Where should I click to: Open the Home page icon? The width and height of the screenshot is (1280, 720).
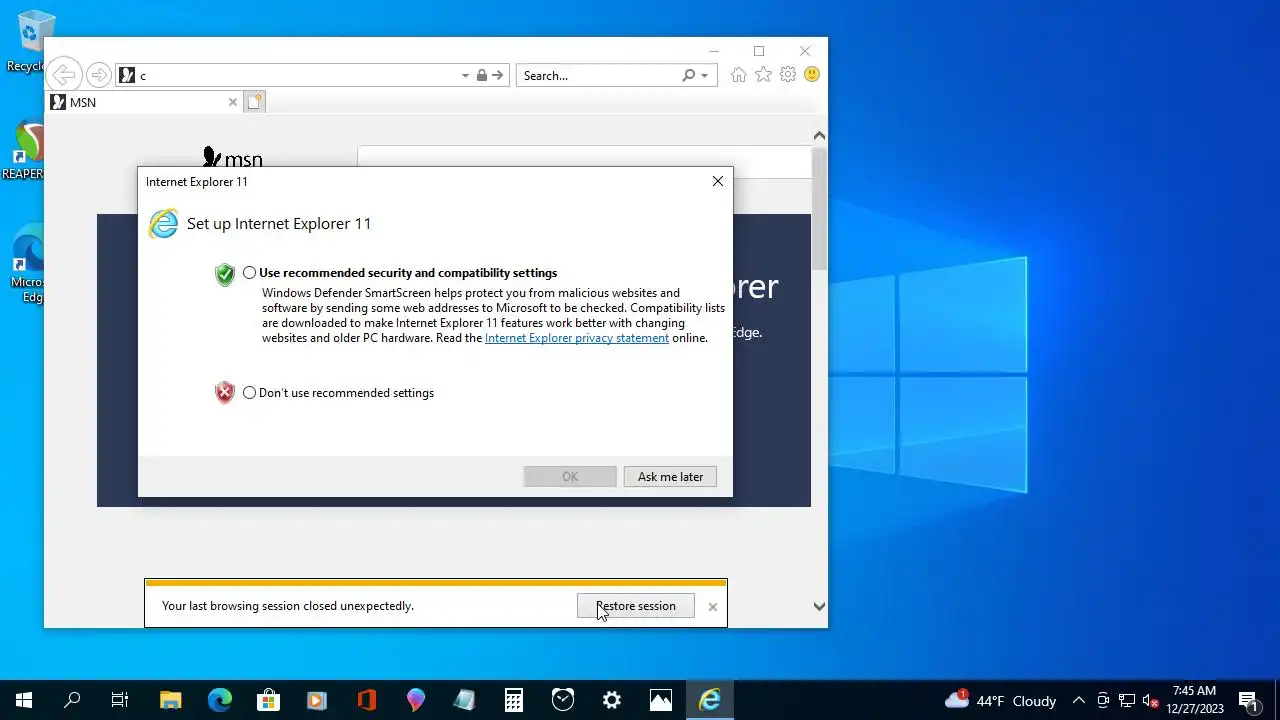click(x=738, y=75)
